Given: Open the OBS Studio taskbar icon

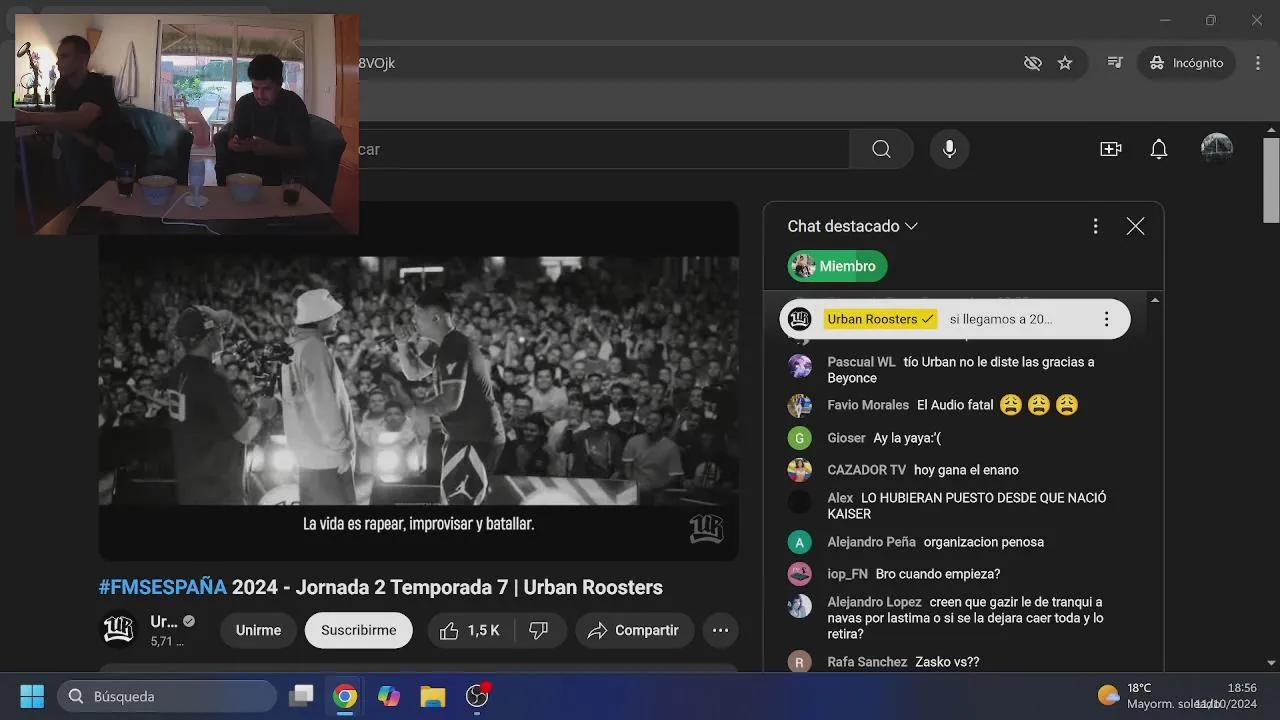Looking at the screenshot, I should (x=477, y=696).
